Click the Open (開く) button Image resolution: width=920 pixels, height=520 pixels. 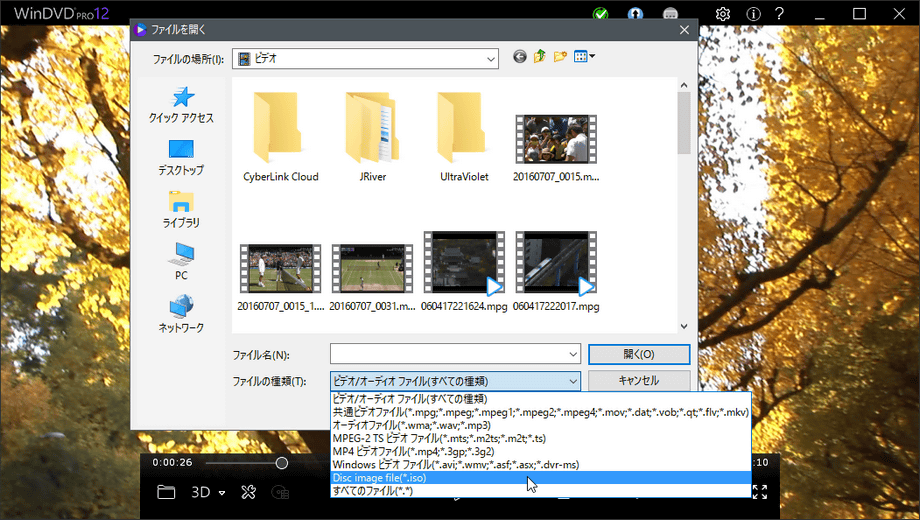pos(639,354)
